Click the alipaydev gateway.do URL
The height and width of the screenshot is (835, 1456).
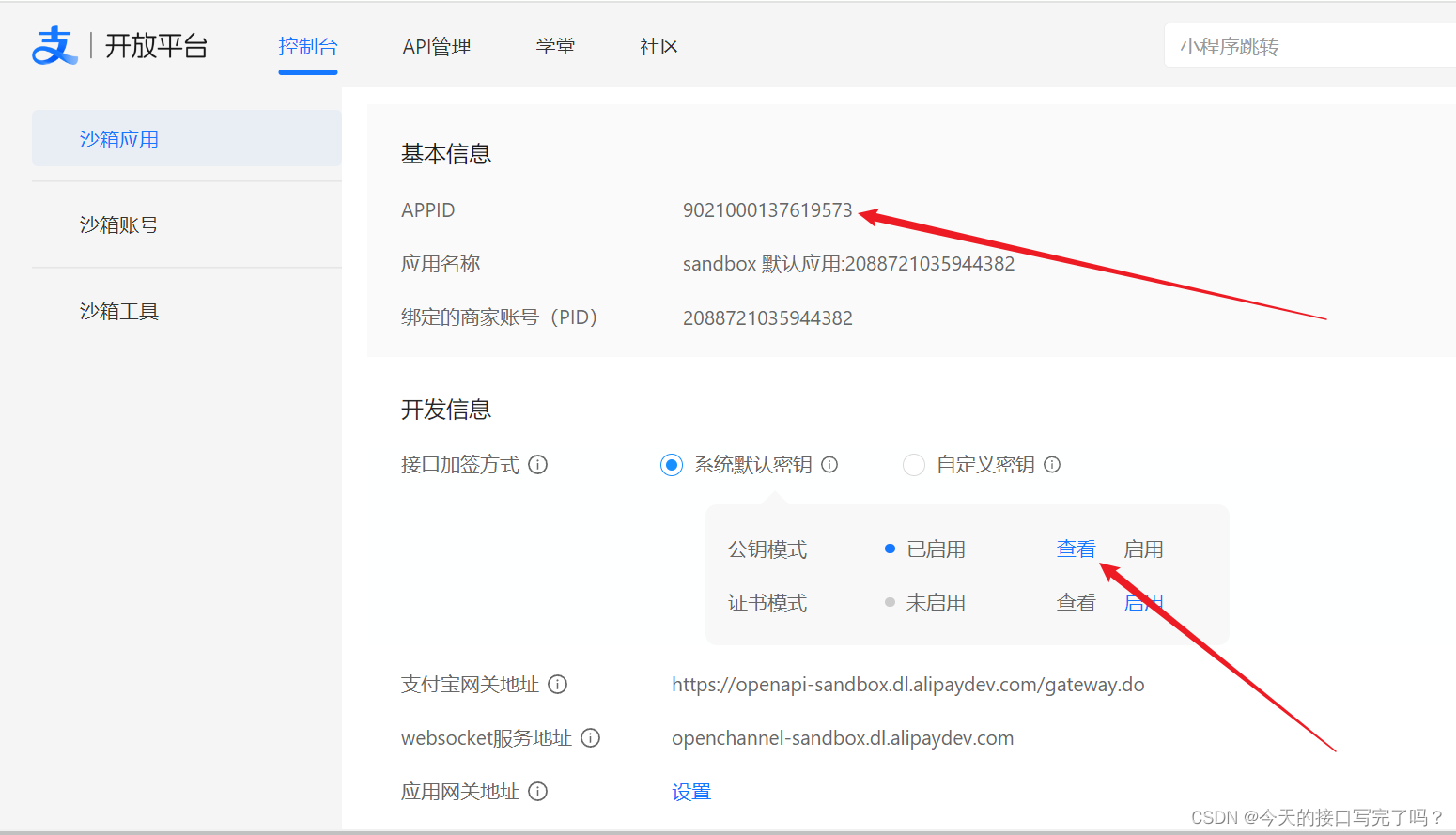click(908, 684)
